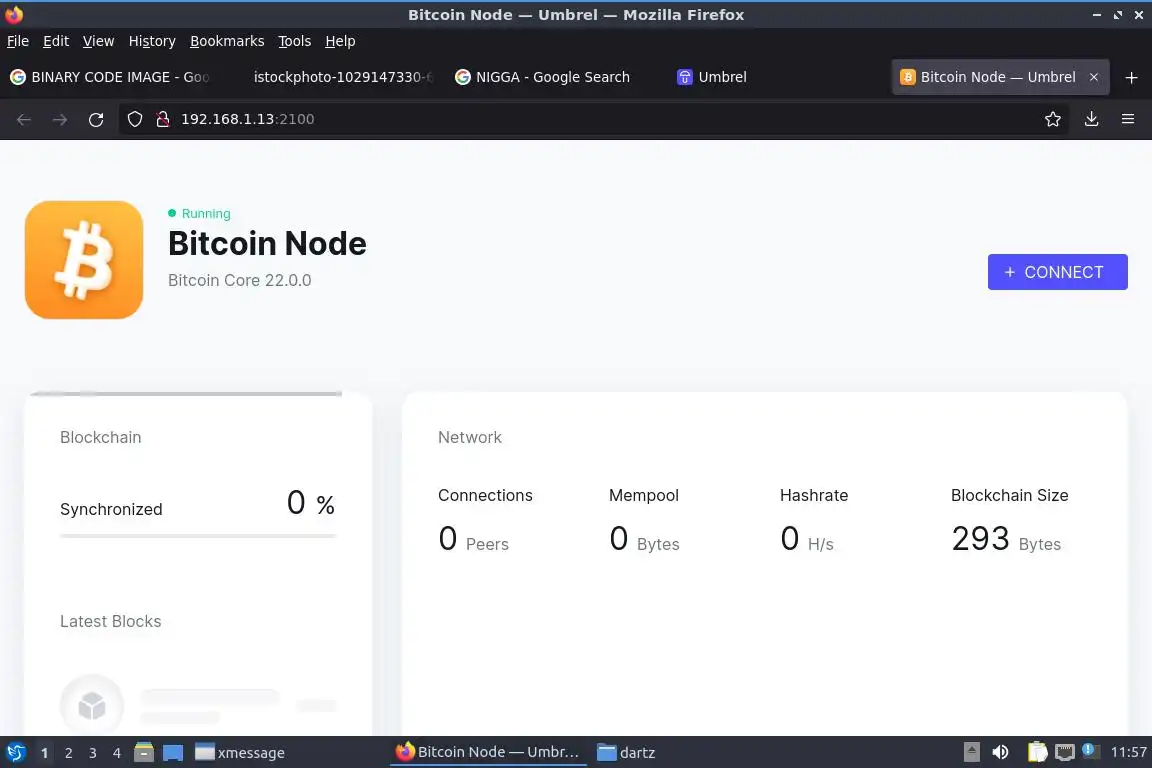Click the blue CONNECT button
The height and width of the screenshot is (768, 1152).
click(1057, 272)
